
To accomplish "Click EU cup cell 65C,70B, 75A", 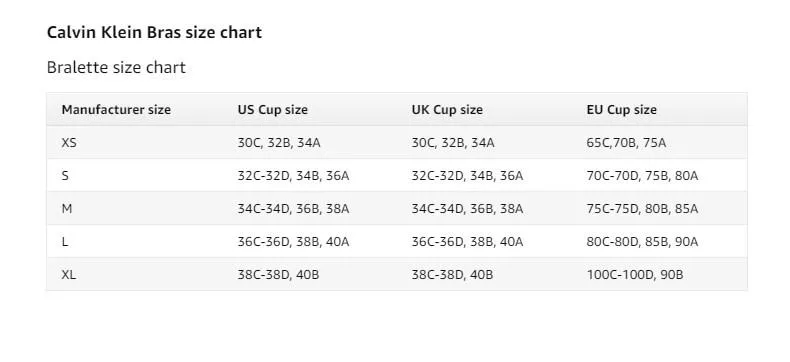I will pos(626,143).
